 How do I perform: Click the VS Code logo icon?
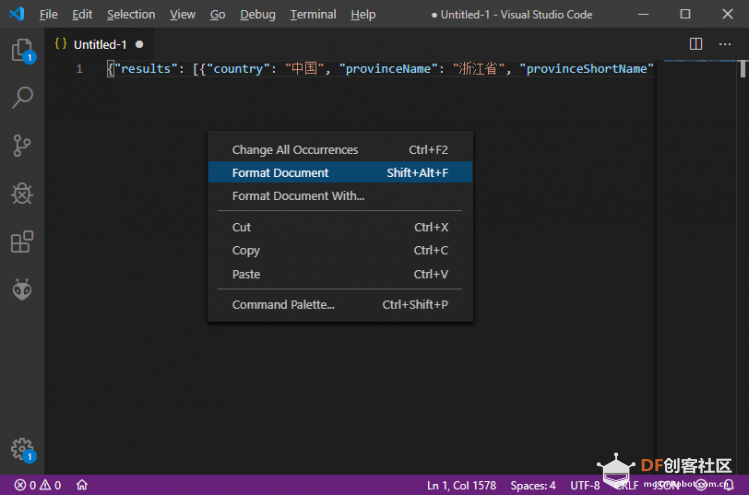pos(17,14)
